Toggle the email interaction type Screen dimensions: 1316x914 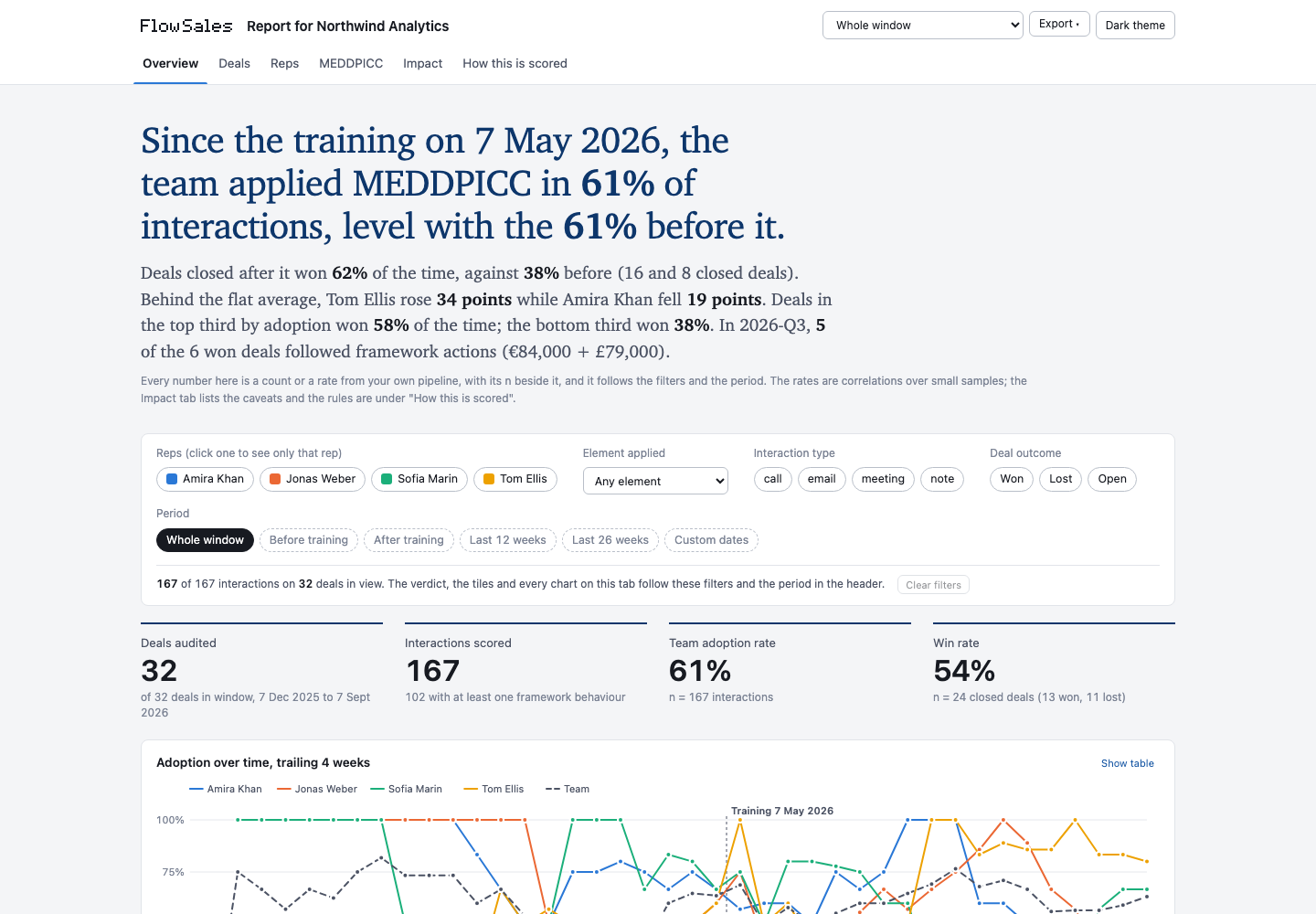pyautogui.click(x=822, y=479)
